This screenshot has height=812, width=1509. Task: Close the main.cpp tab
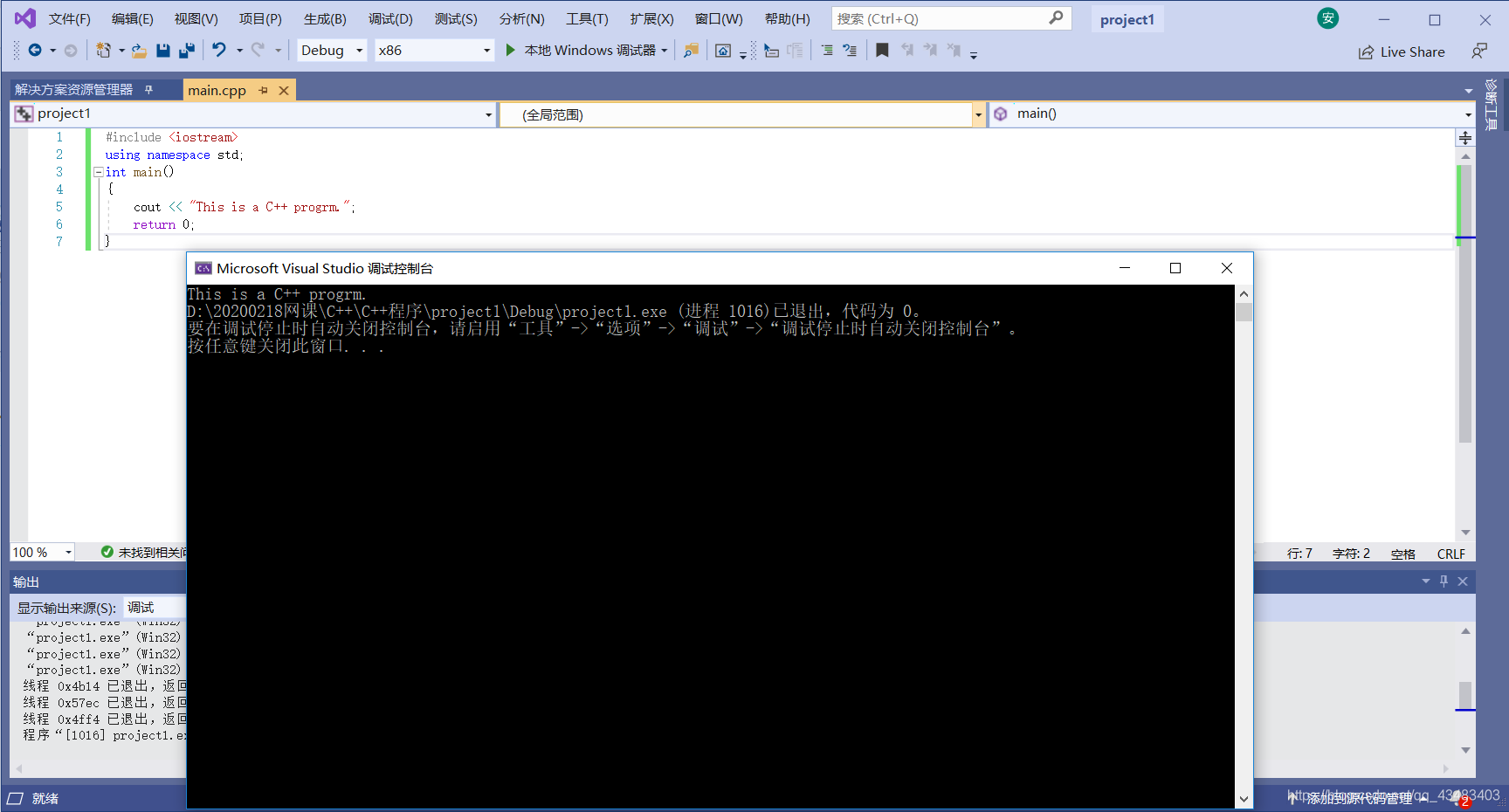(x=284, y=90)
